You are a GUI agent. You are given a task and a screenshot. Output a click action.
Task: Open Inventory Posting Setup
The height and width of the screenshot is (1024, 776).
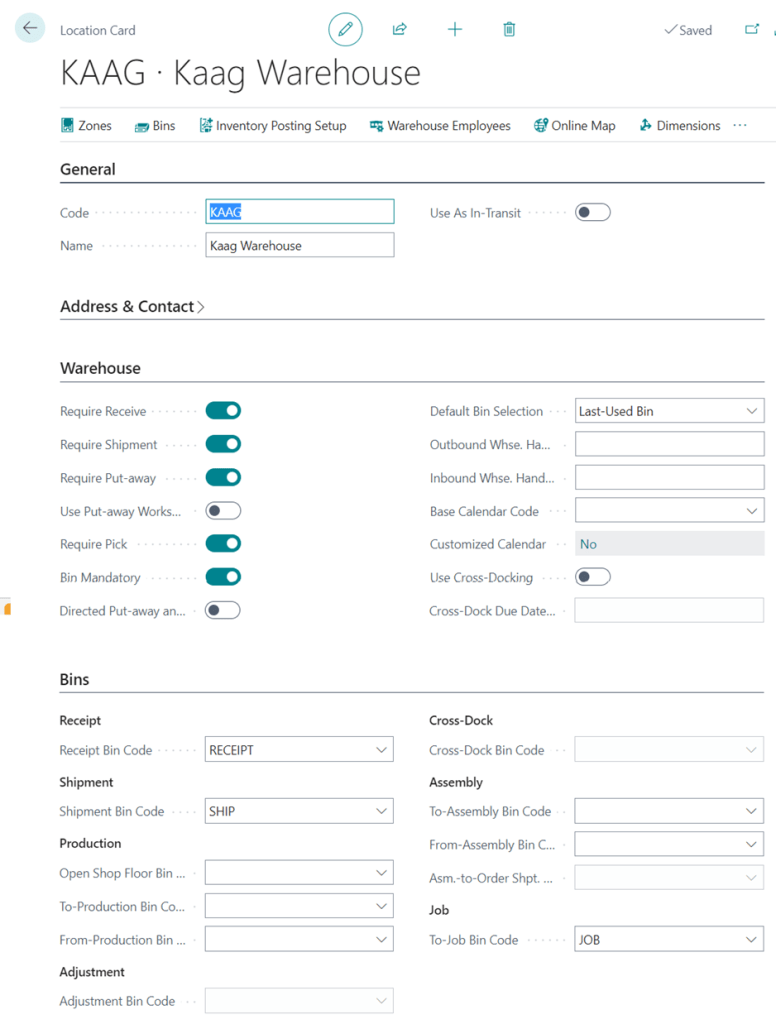pyautogui.click(x=272, y=126)
